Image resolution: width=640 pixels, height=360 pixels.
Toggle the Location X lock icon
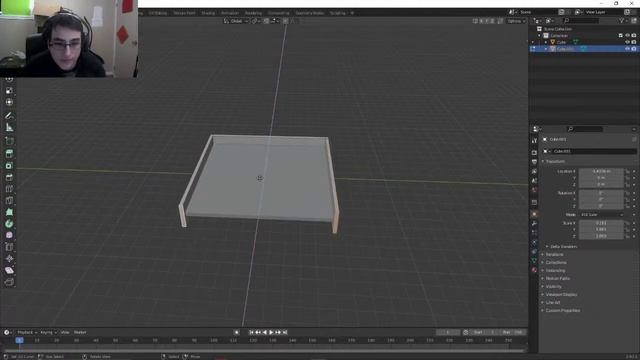tap(627, 171)
